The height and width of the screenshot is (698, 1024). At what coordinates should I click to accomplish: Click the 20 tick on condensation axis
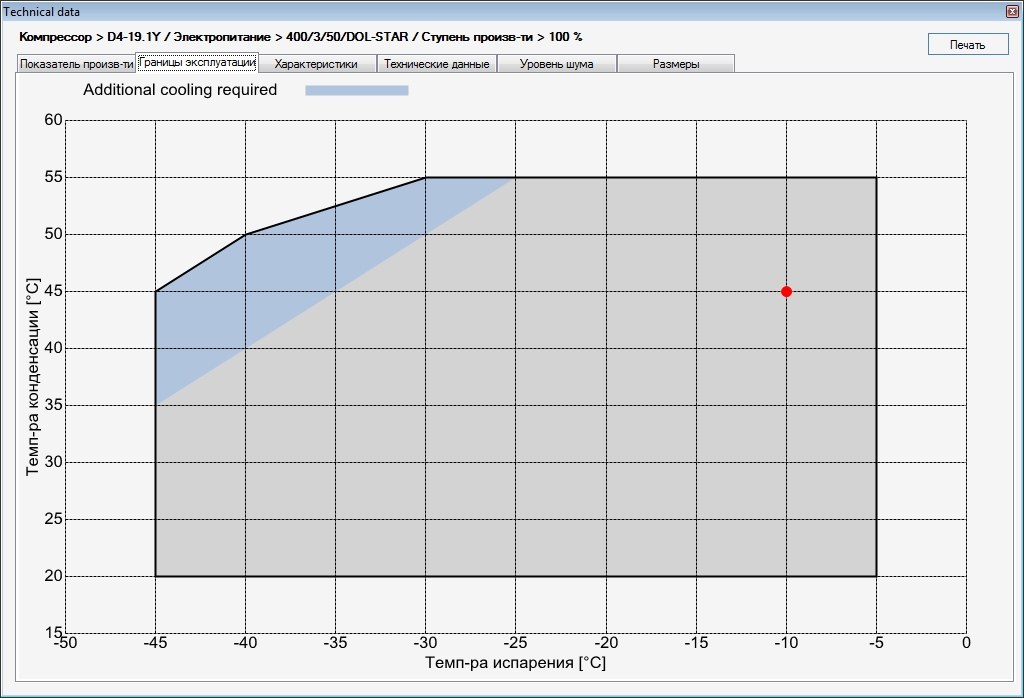(x=54, y=576)
